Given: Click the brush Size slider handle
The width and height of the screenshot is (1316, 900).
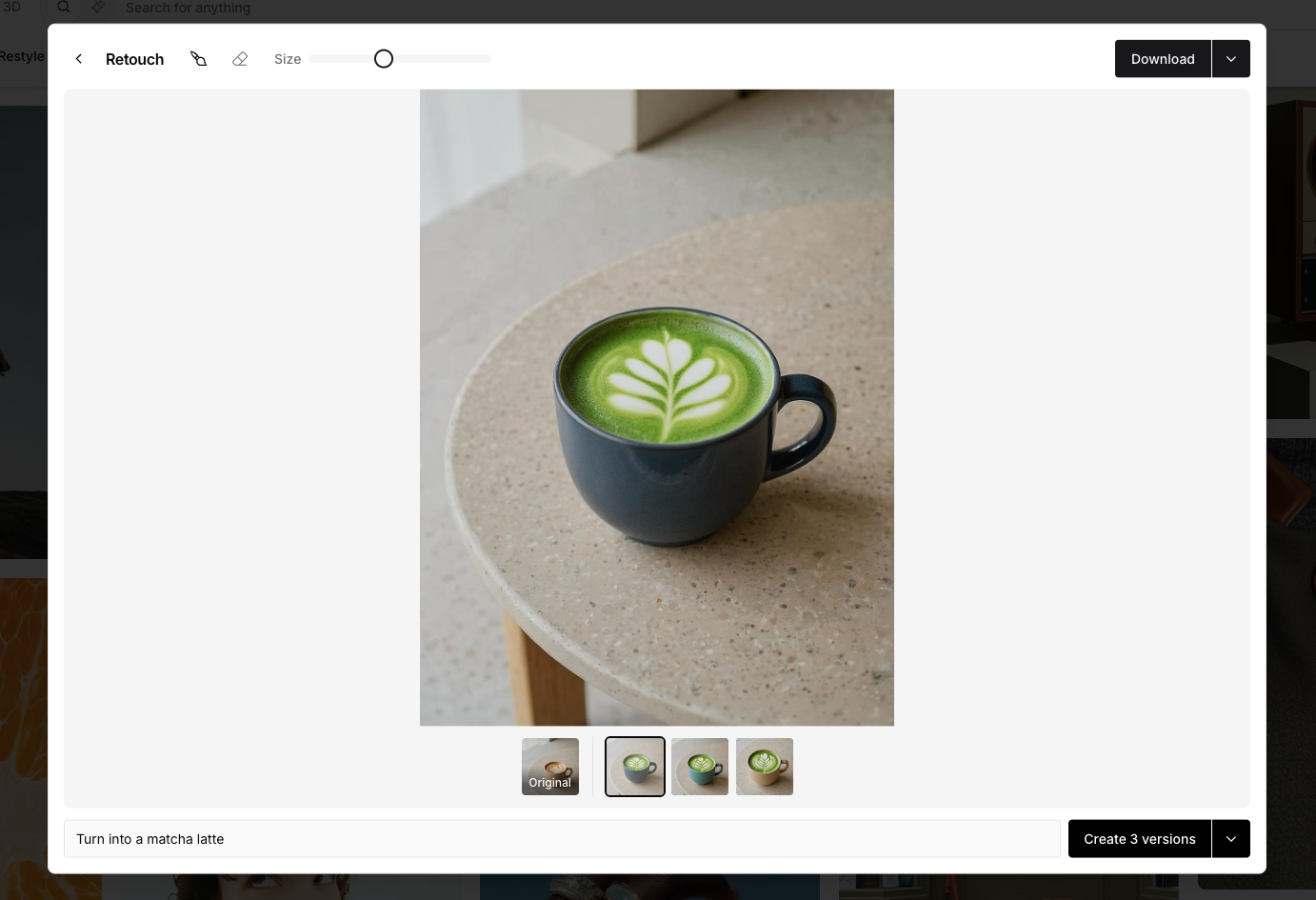Looking at the screenshot, I should tap(384, 59).
